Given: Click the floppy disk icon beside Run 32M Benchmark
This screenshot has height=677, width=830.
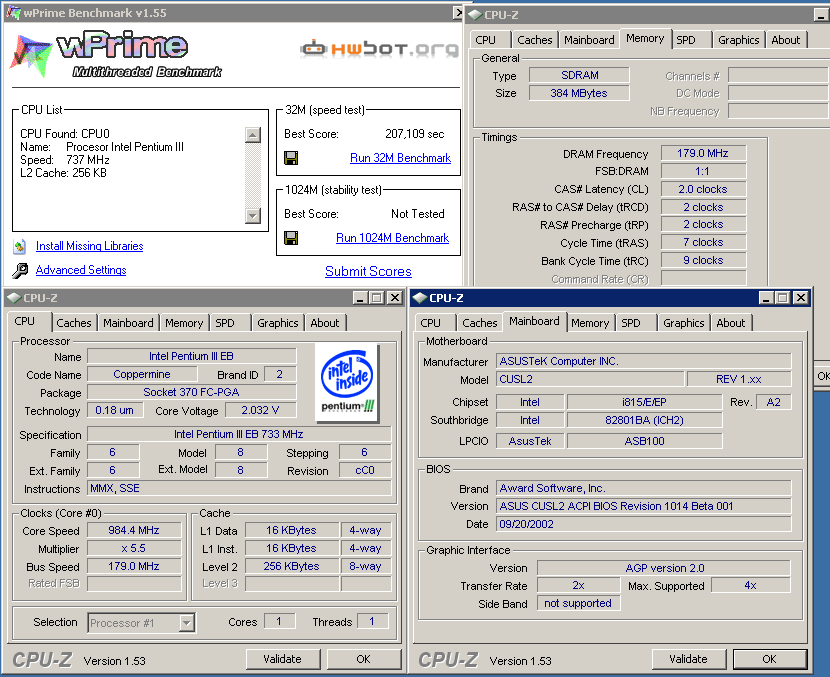Looking at the screenshot, I should (x=291, y=158).
